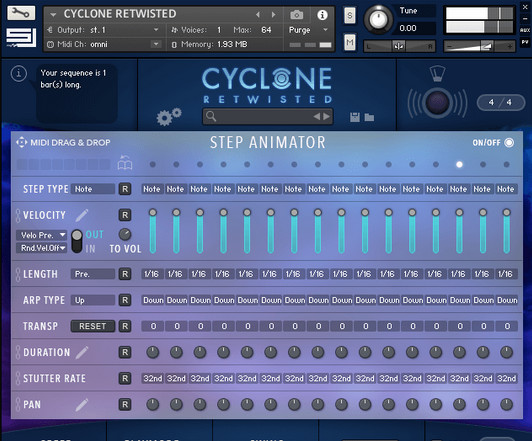Click the output volume slider

tap(479, 46)
